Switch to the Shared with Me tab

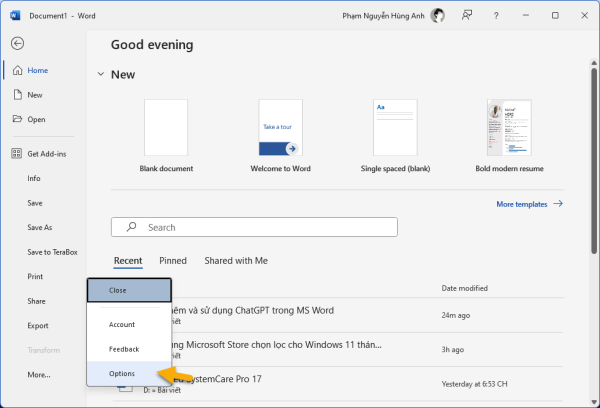click(x=236, y=261)
